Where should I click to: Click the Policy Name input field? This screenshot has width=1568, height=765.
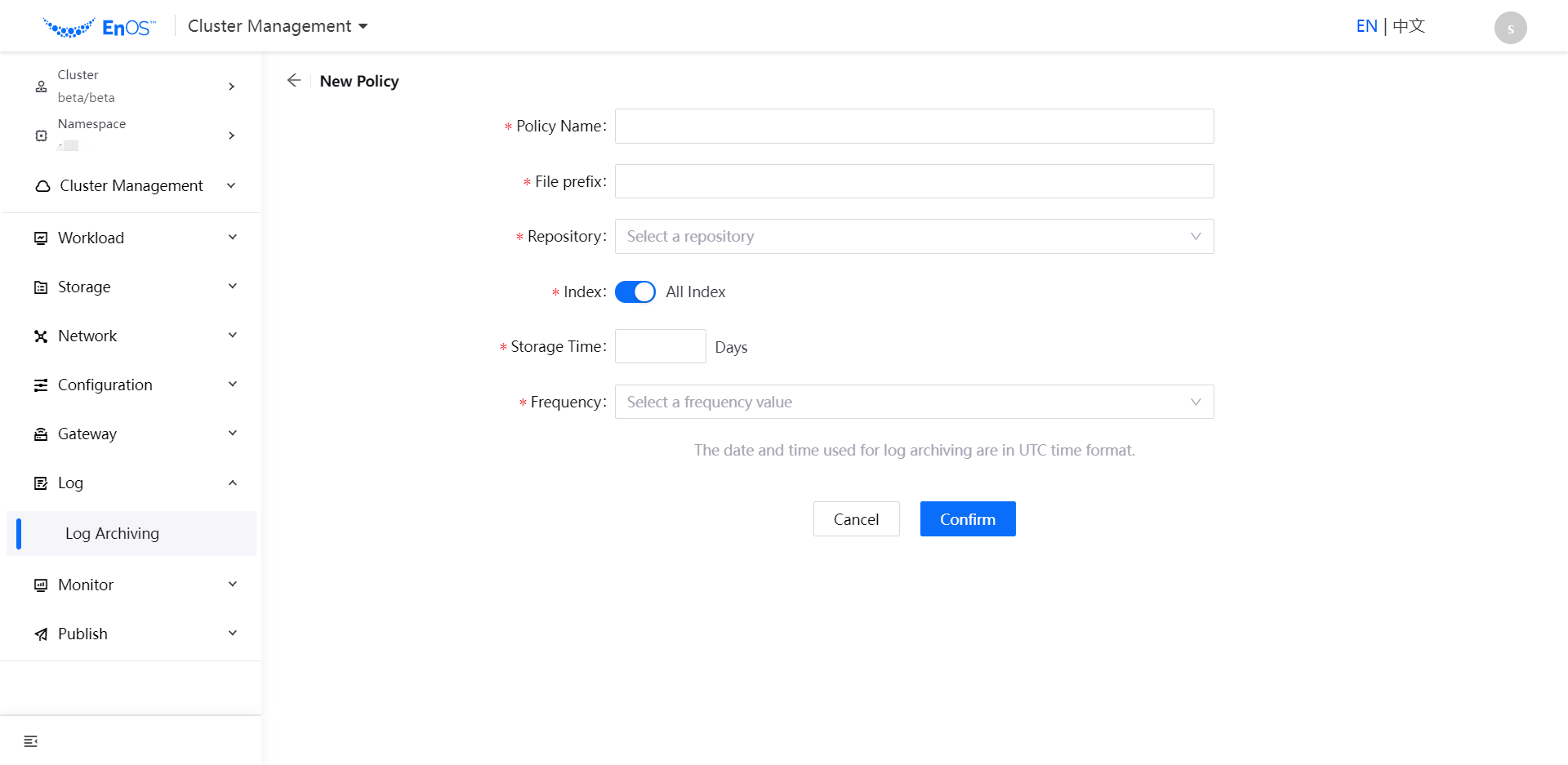coord(913,127)
